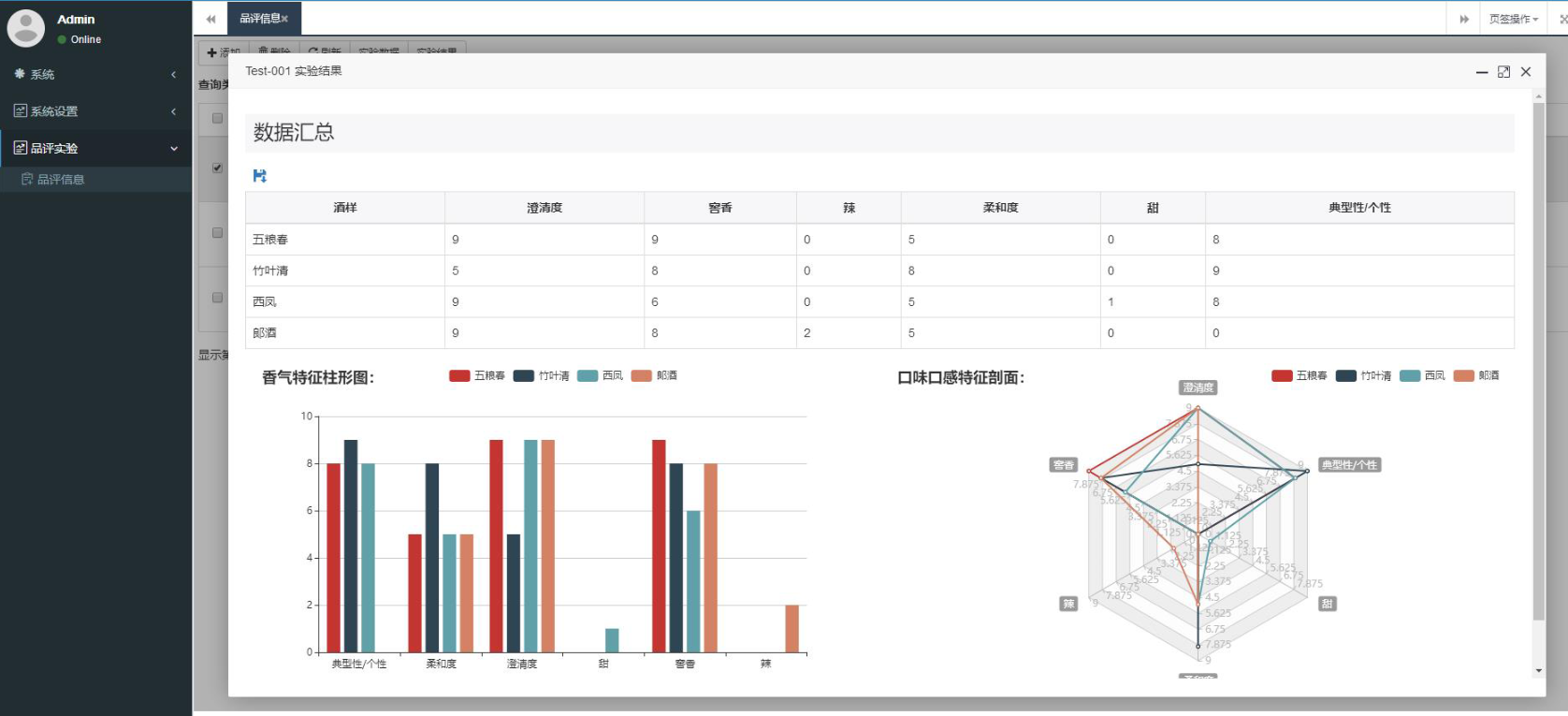The width and height of the screenshot is (1568, 716).
Task: Toggle the header select-all checkbox behind dialog
Action: pyautogui.click(x=217, y=118)
